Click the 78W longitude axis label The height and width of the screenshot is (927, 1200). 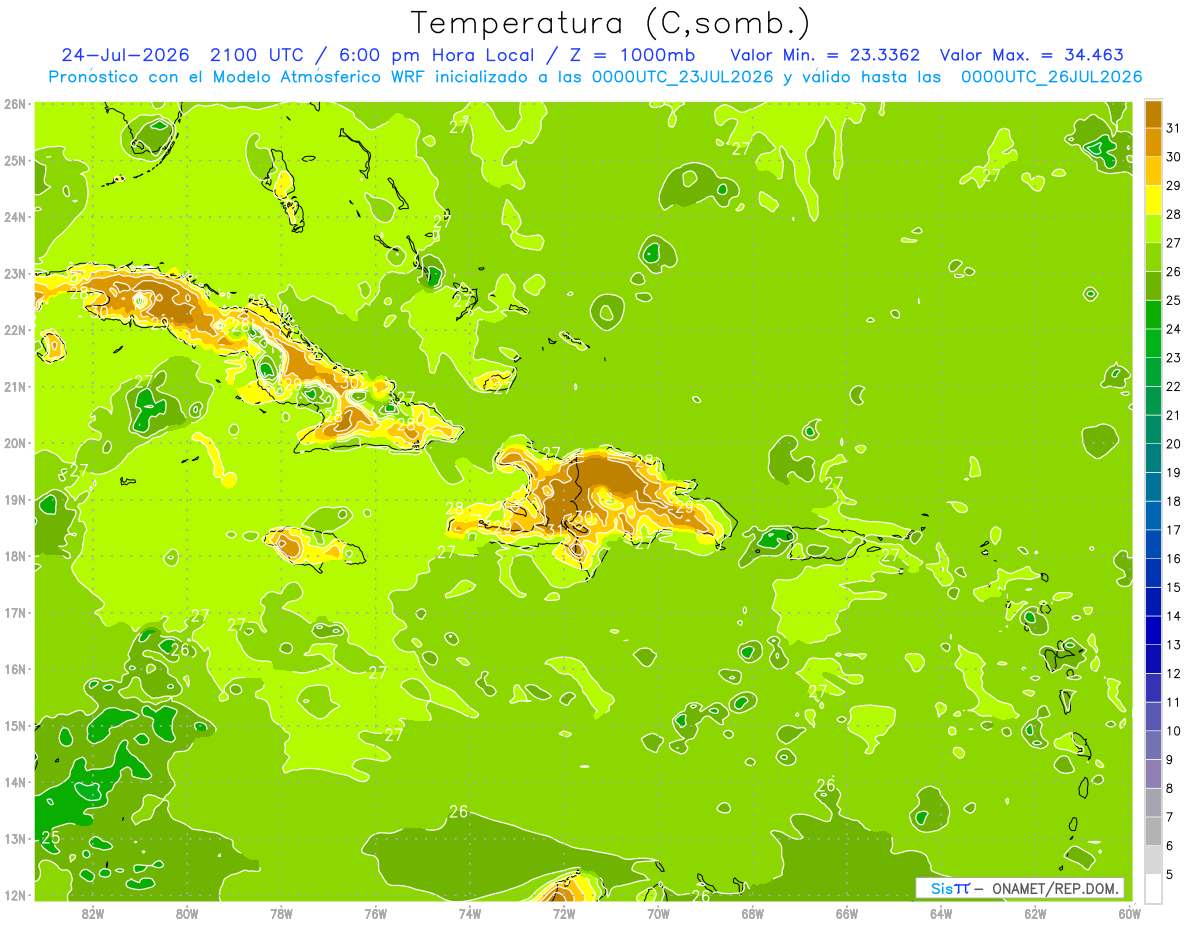tap(281, 913)
